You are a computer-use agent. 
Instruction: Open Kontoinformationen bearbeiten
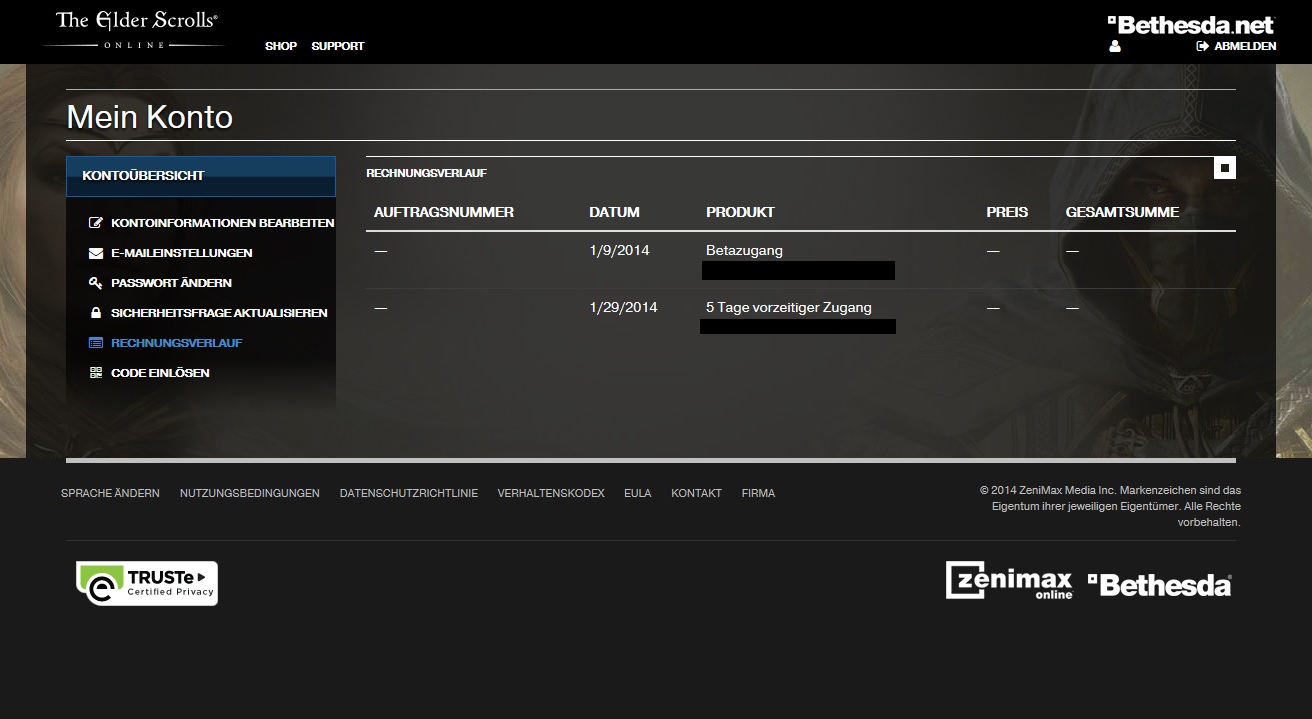(223, 223)
